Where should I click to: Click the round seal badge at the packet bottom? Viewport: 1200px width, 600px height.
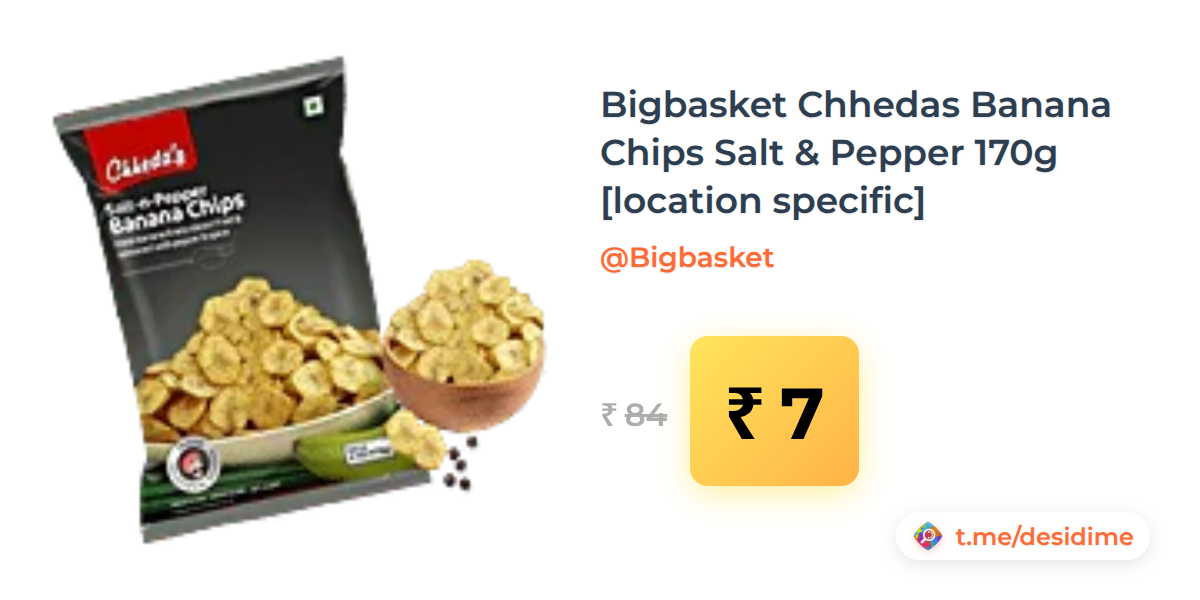point(188,462)
